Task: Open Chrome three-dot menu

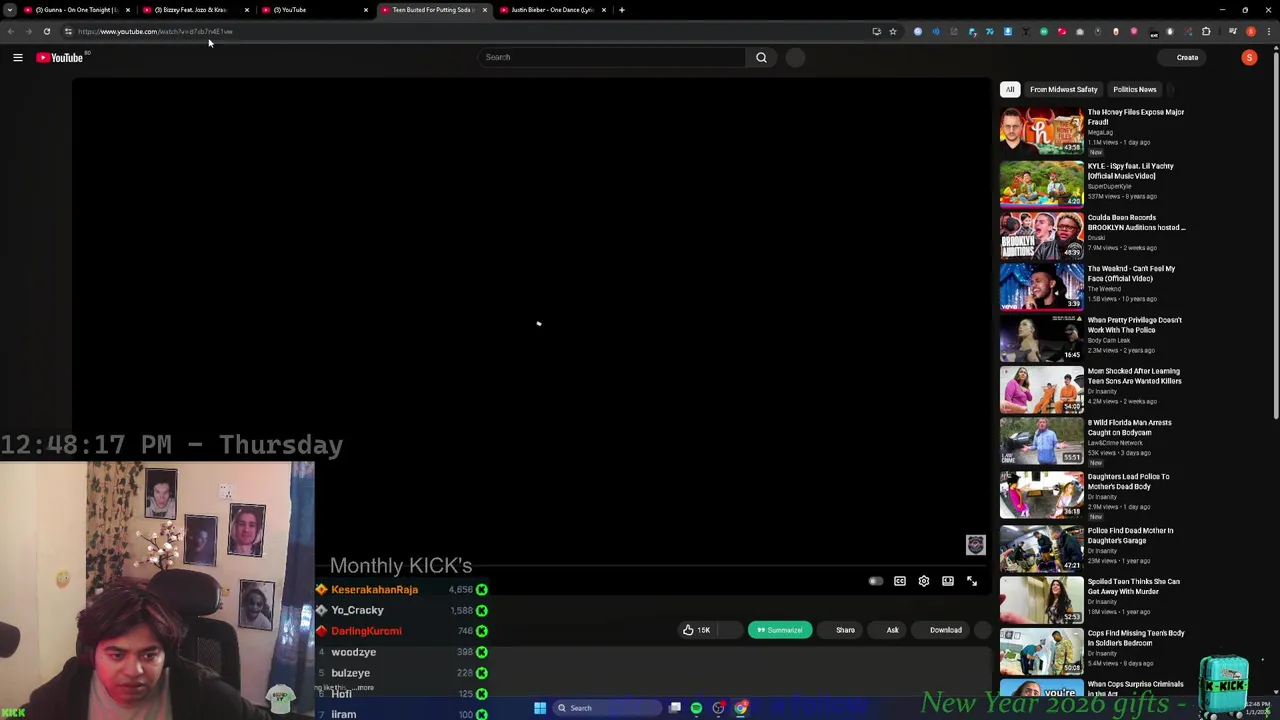Action: point(1268,31)
